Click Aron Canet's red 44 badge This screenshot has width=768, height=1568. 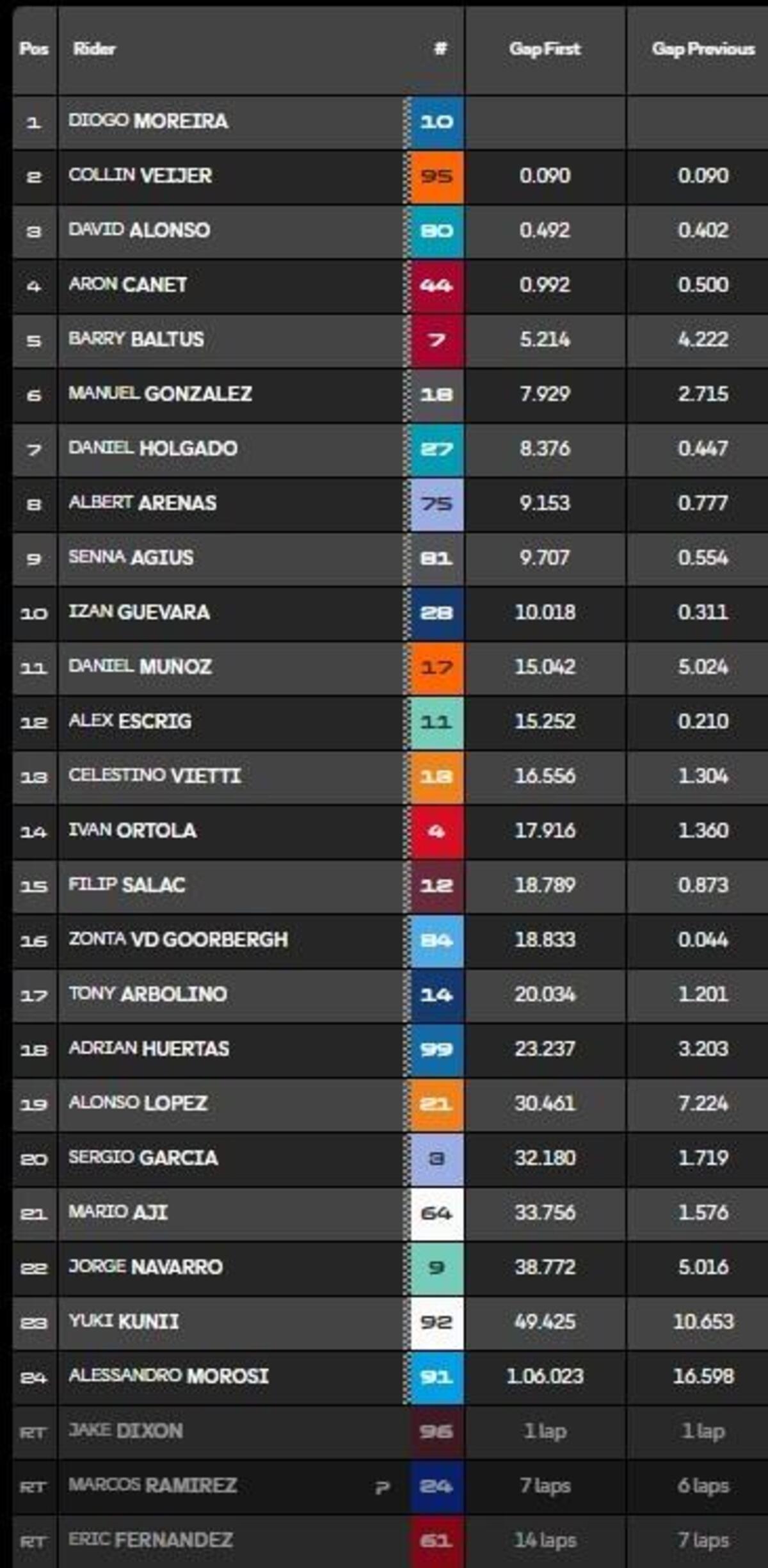[436, 286]
